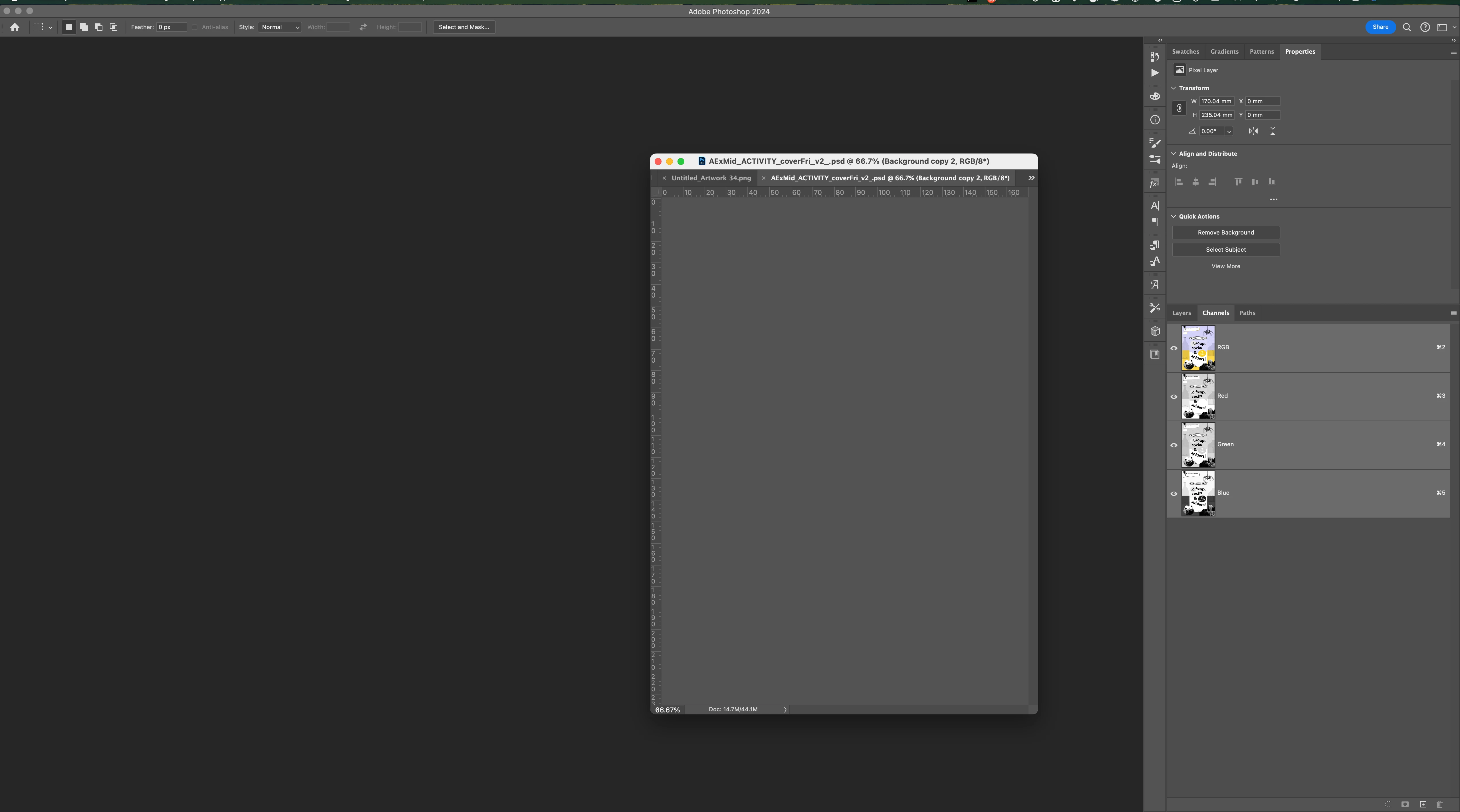Toggle the width-height link constraint
The height and width of the screenshot is (812, 1460).
pyautogui.click(x=1179, y=108)
